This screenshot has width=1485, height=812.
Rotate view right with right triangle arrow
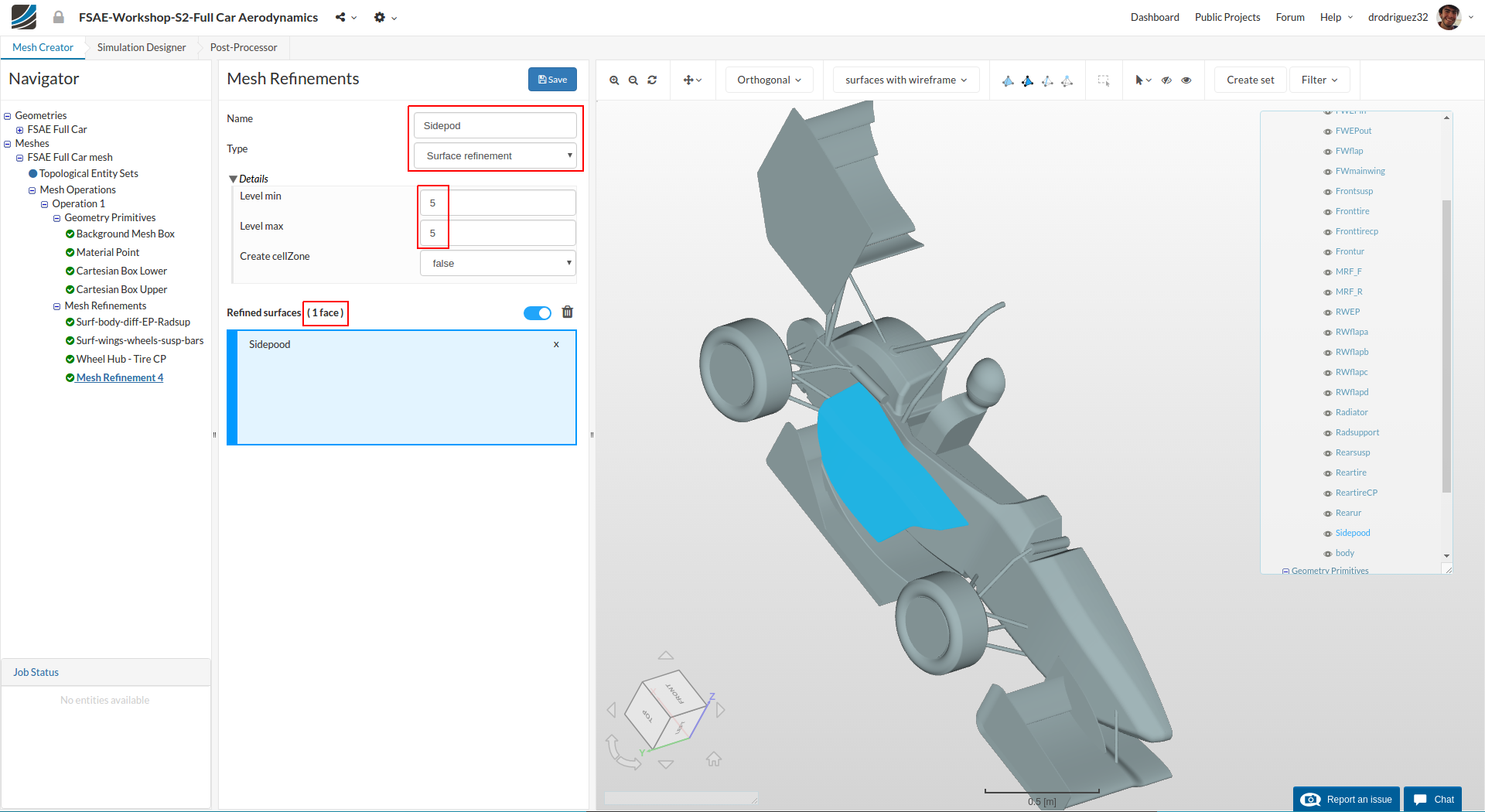click(x=720, y=710)
